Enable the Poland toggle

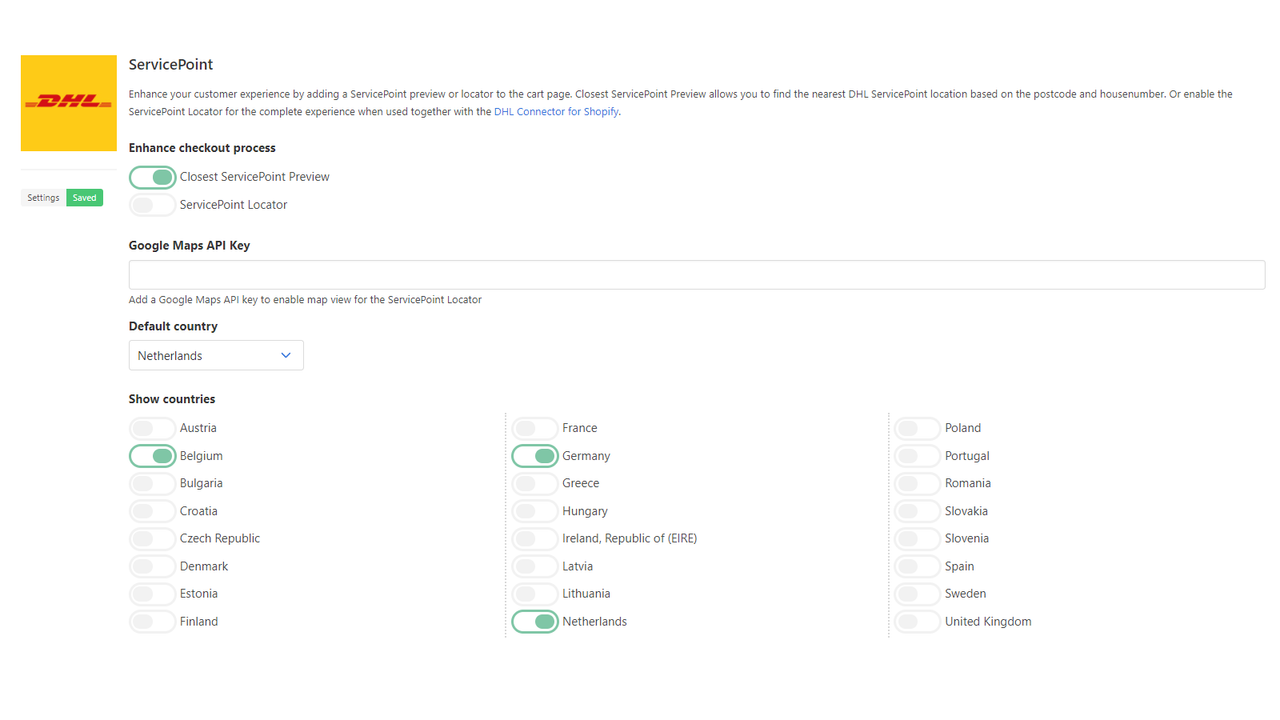[x=917, y=427]
